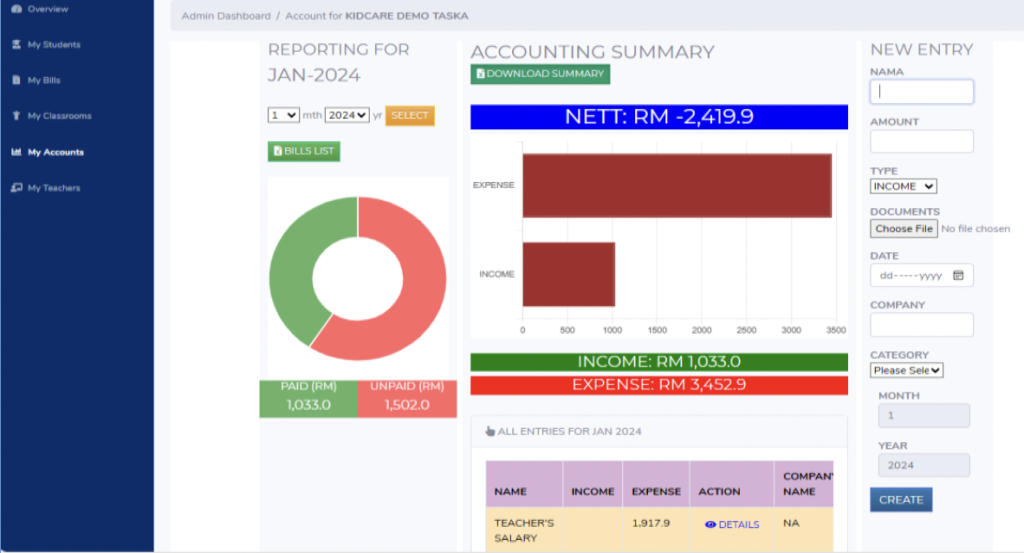
Task: Click the calendar icon in Date field
Action: pos(958,275)
